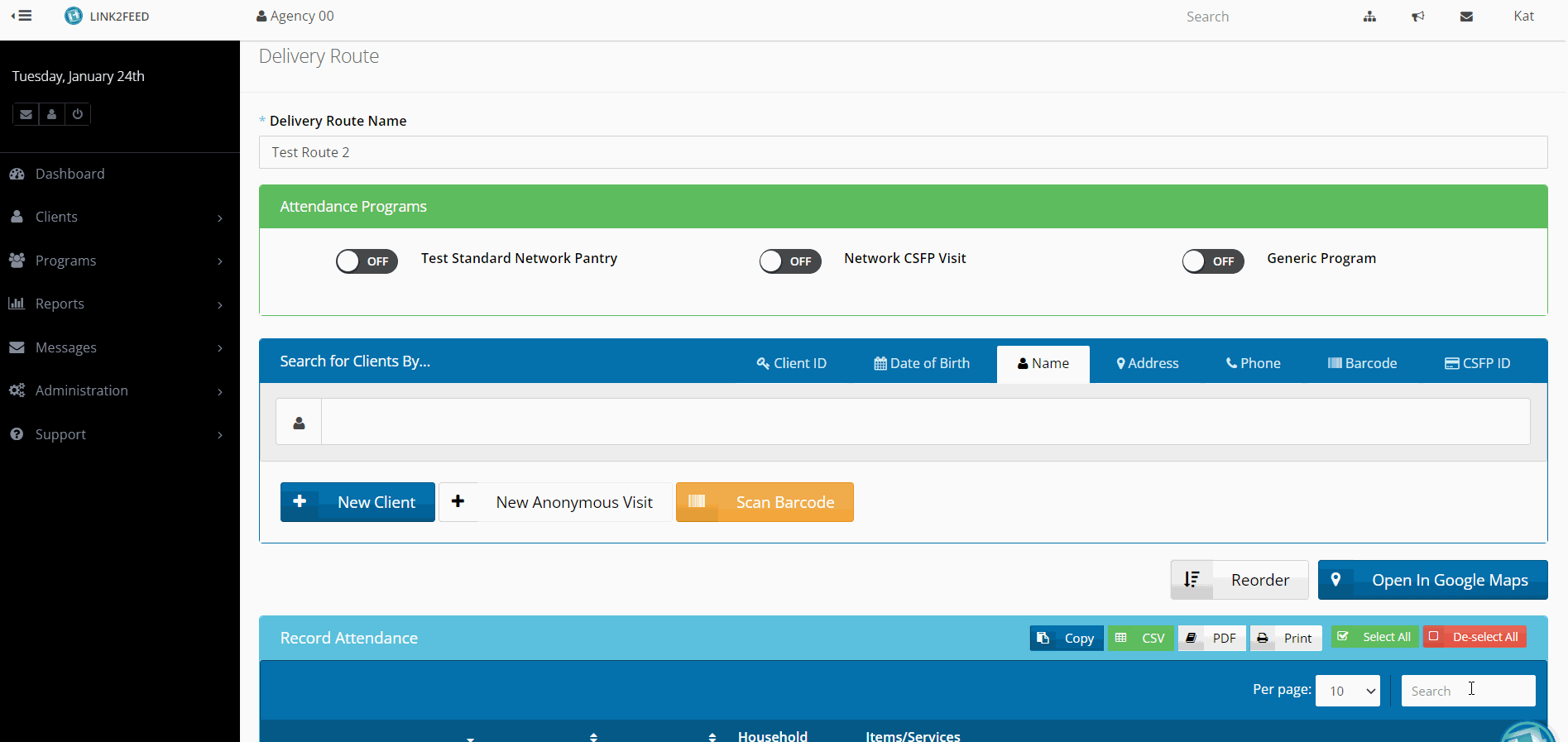Expand the Clients sidebar menu
This screenshot has height=742, width=1568.
pos(116,217)
